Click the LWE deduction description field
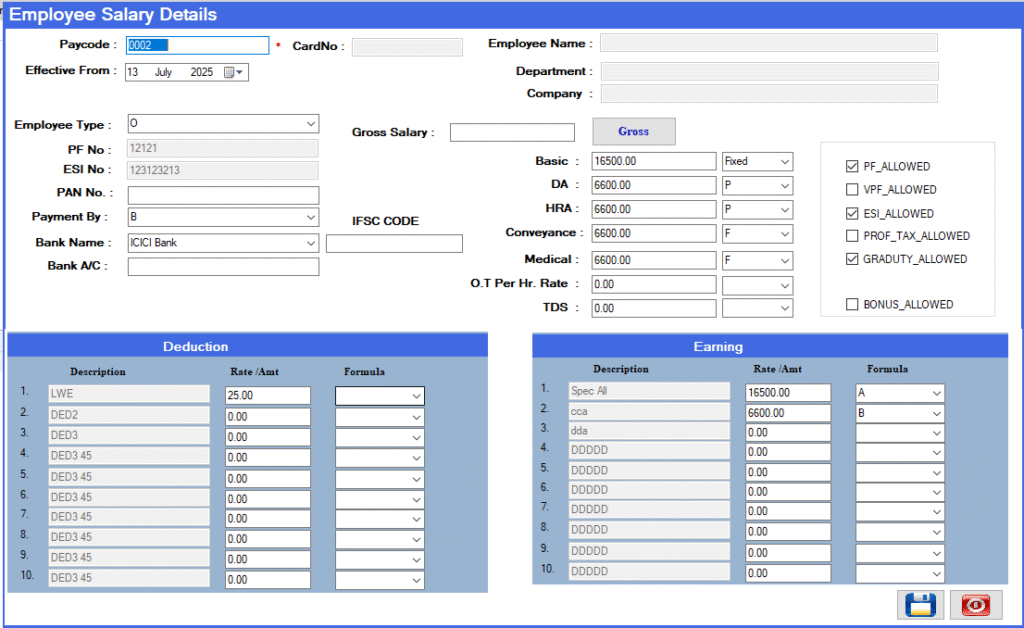Viewport: 1024px width, 628px height. [129, 394]
